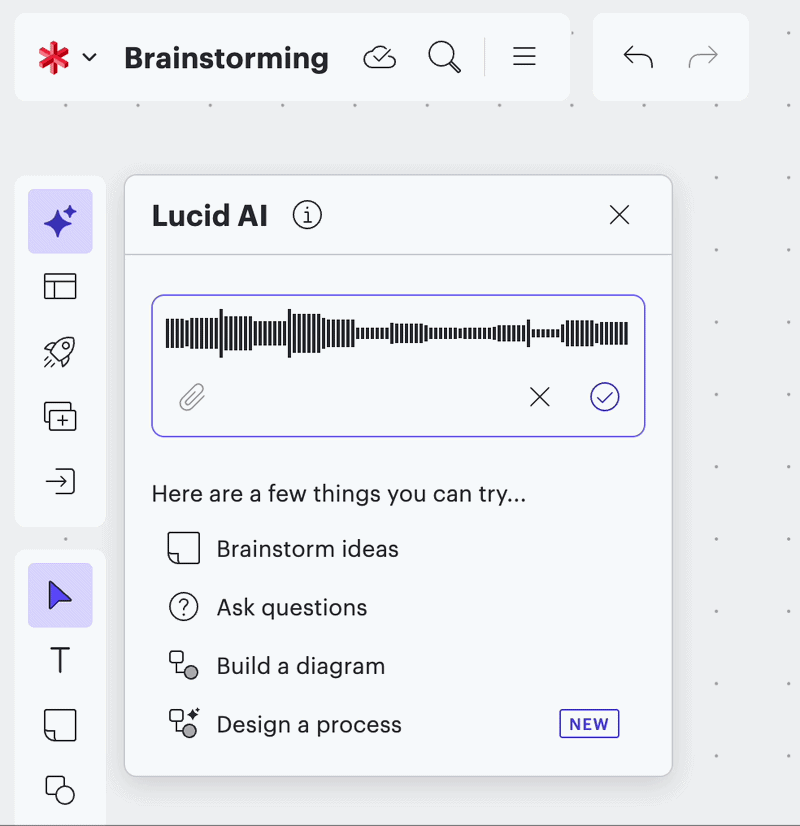
Task: Open the rocket quick-start tool
Action: [60, 351]
